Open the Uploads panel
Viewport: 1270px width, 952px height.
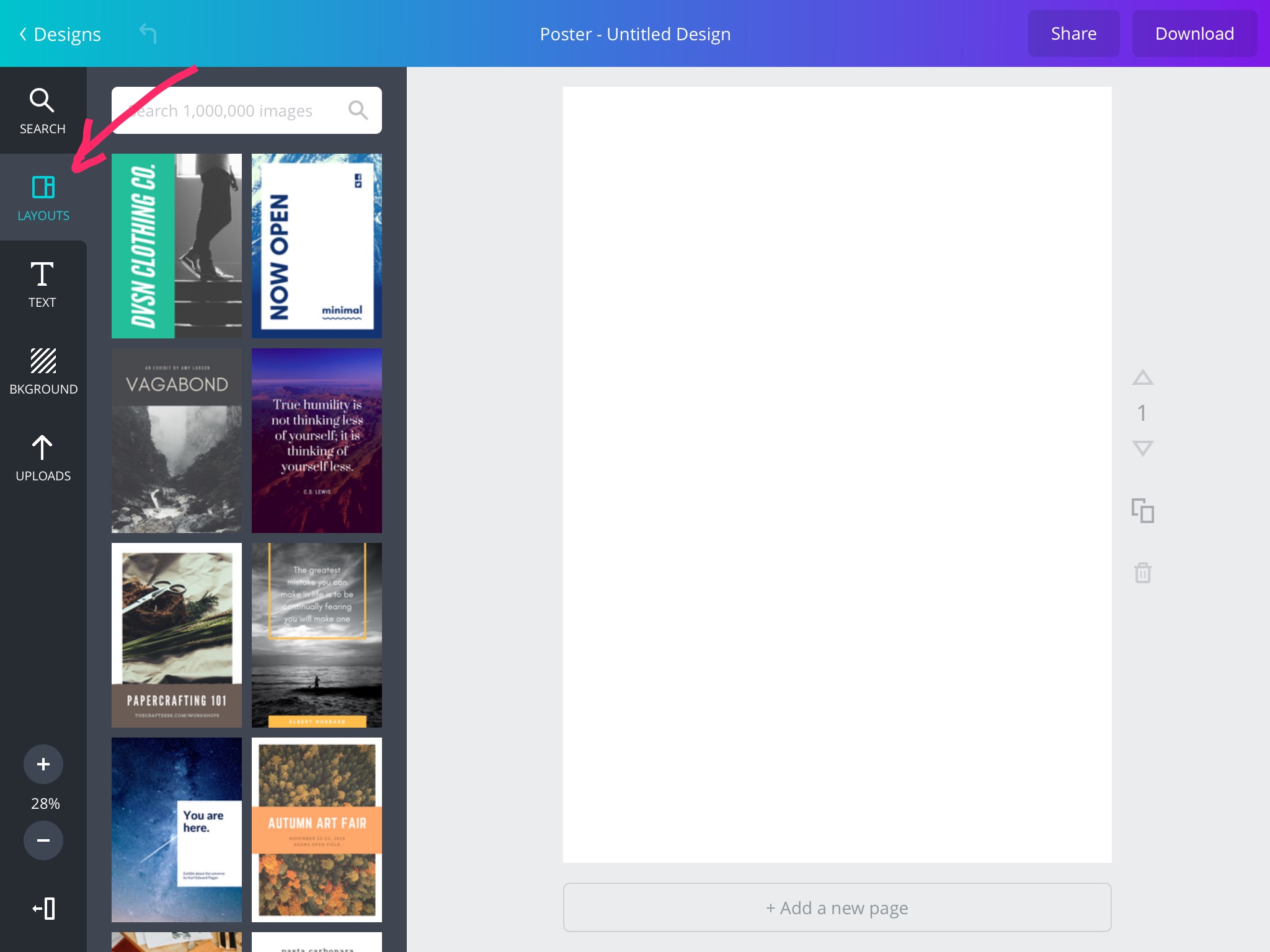coord(43,458)
